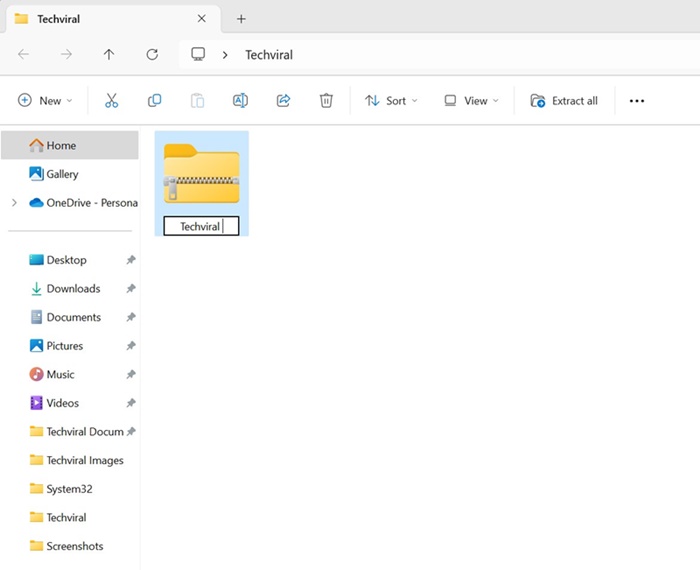Expand the OneDrive - Personal tree node

pyautogui.click(x=14, y=203)
